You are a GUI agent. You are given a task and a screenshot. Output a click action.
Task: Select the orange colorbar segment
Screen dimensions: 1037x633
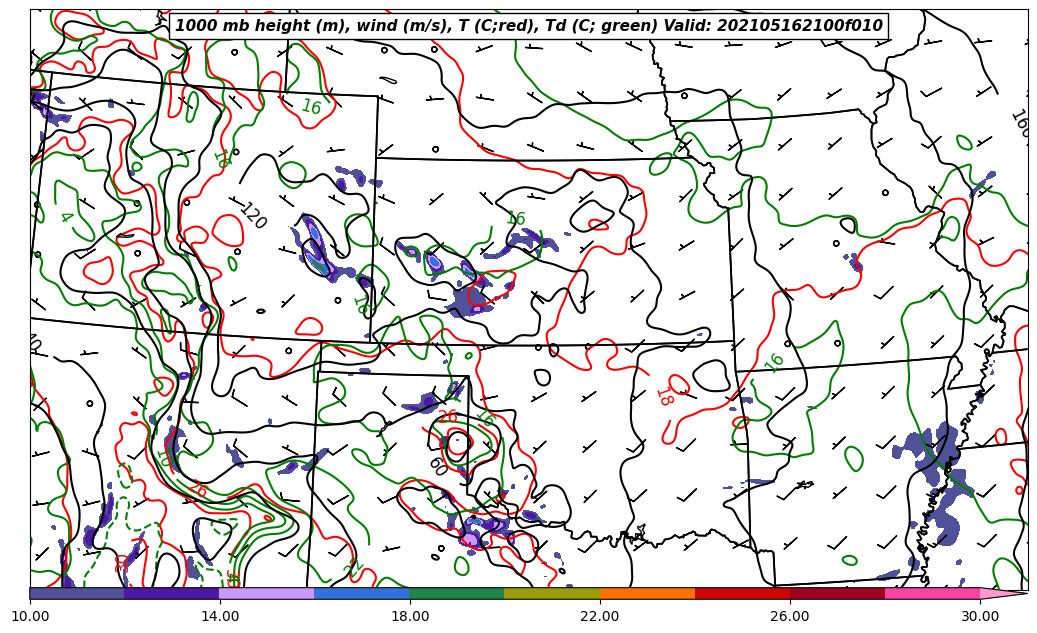click(647, 593)
